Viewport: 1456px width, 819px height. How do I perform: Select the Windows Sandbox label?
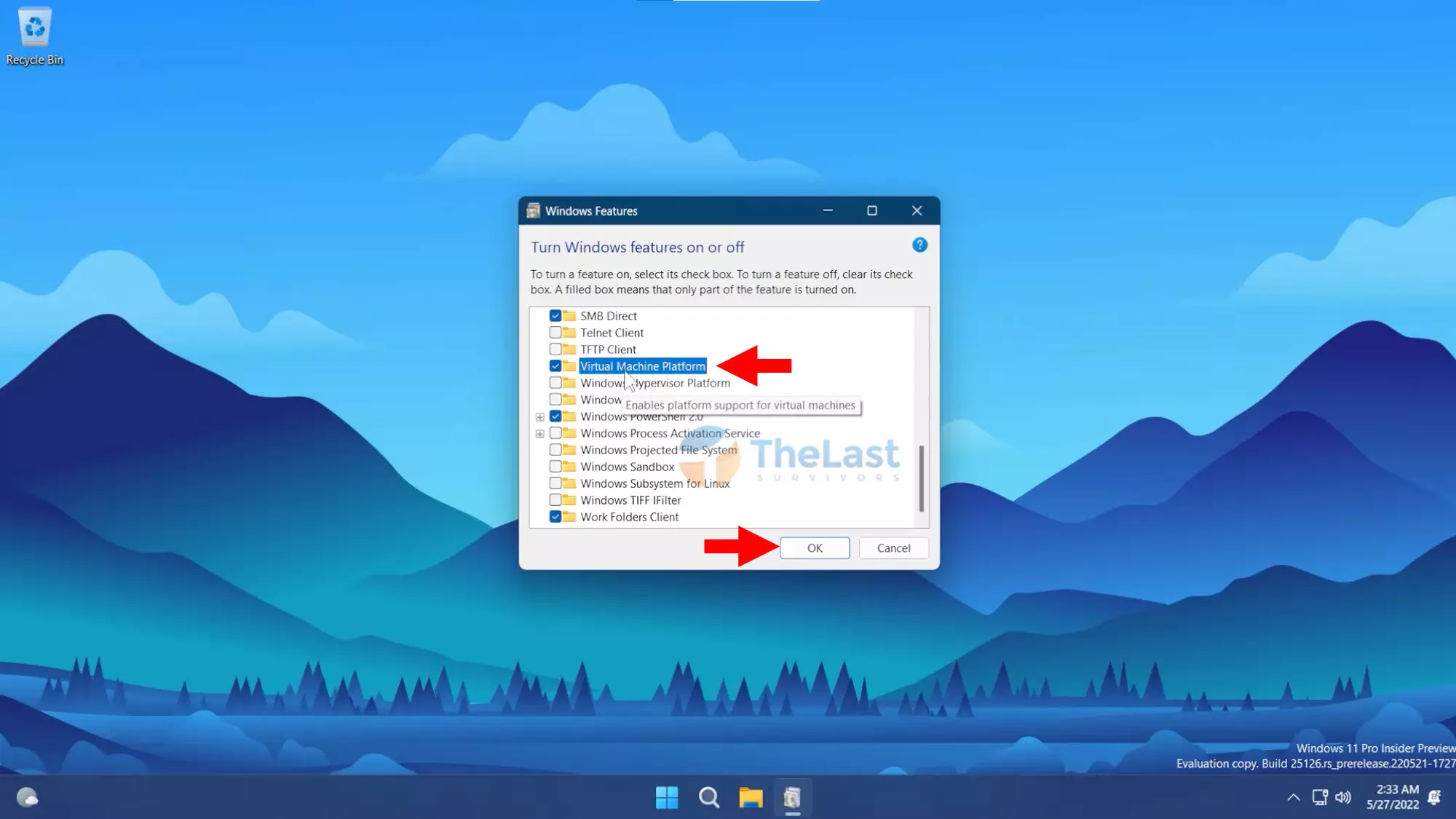pos(627,467)
